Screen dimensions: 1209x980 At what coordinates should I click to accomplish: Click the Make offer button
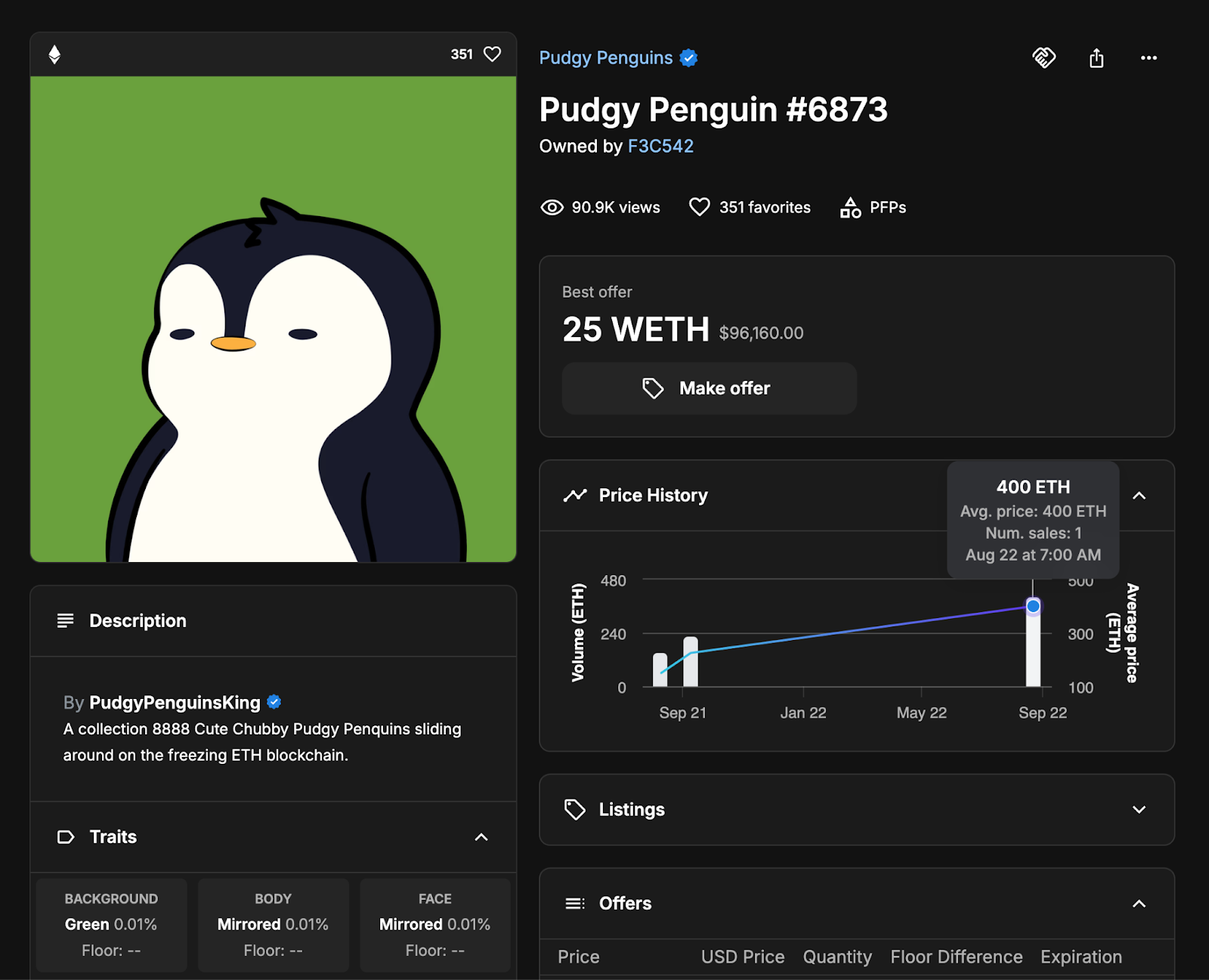[709, 388]
